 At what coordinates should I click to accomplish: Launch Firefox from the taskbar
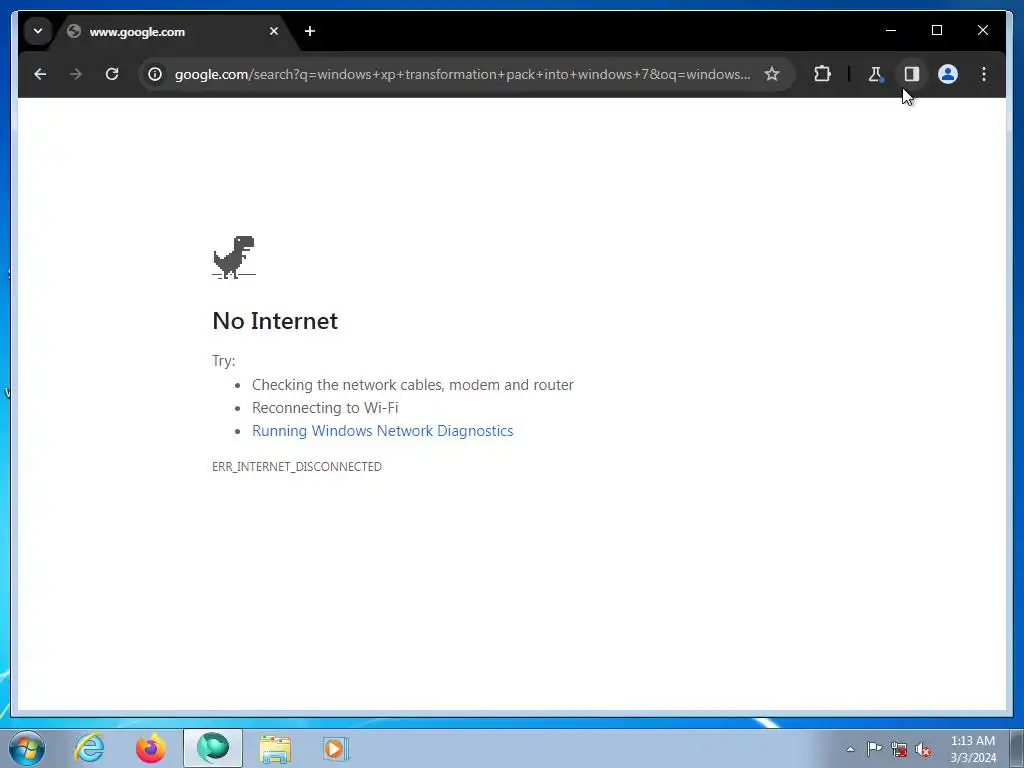tap(151, 748)
